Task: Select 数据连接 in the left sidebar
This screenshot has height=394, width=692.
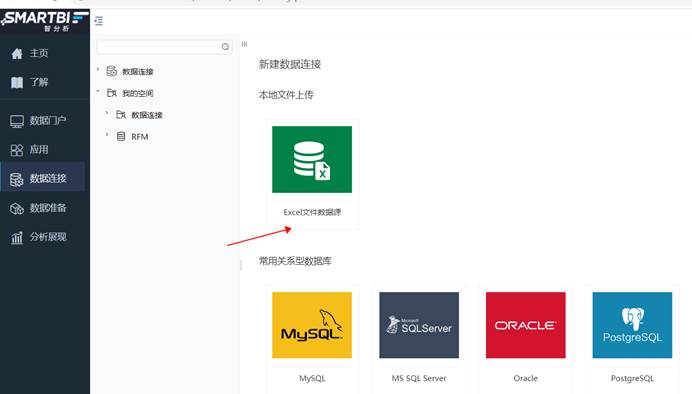Action: coord(43,178)
